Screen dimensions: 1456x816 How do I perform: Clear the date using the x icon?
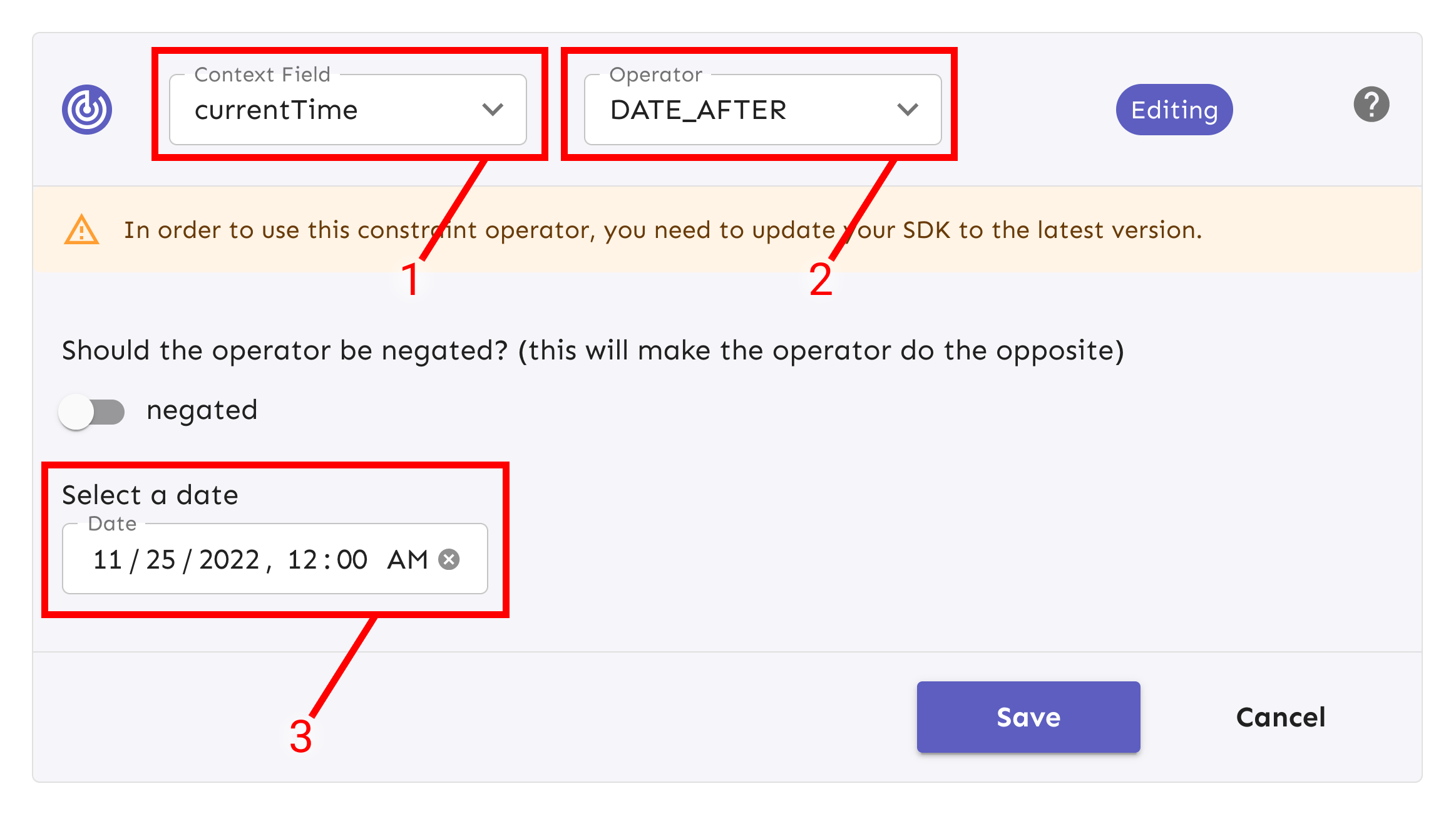point(449,559)
